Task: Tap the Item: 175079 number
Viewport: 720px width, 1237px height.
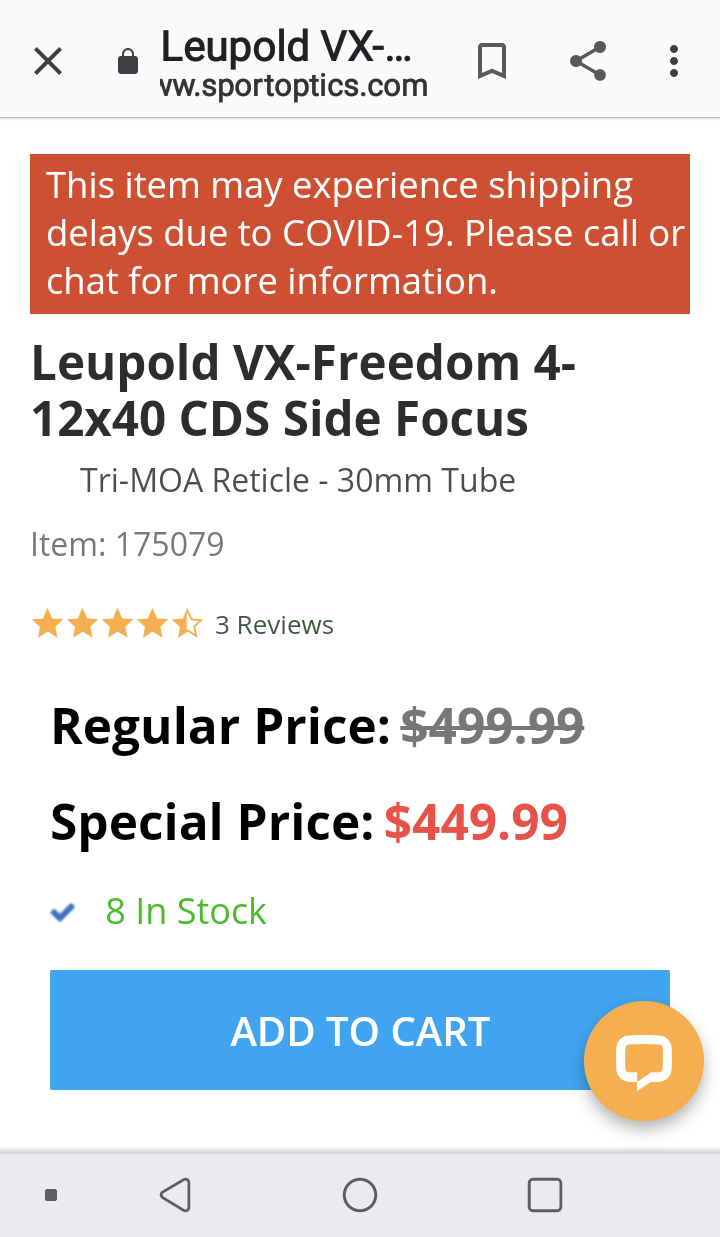Action: (x=128, y=544)
